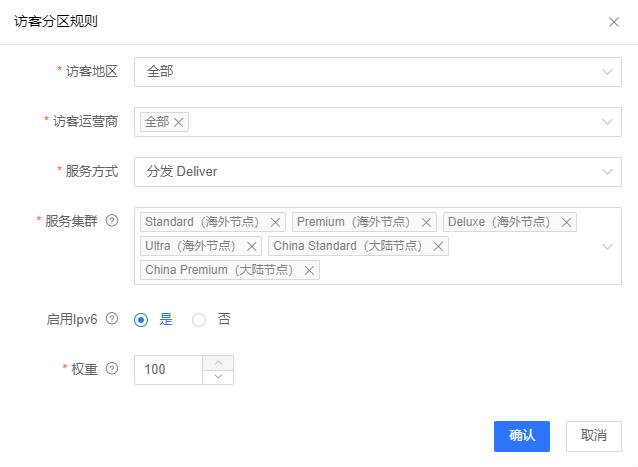Remove the Ultra (海外节点) cluster tag
The height and width of the screenshot is (467, 638).
[251, 246]
